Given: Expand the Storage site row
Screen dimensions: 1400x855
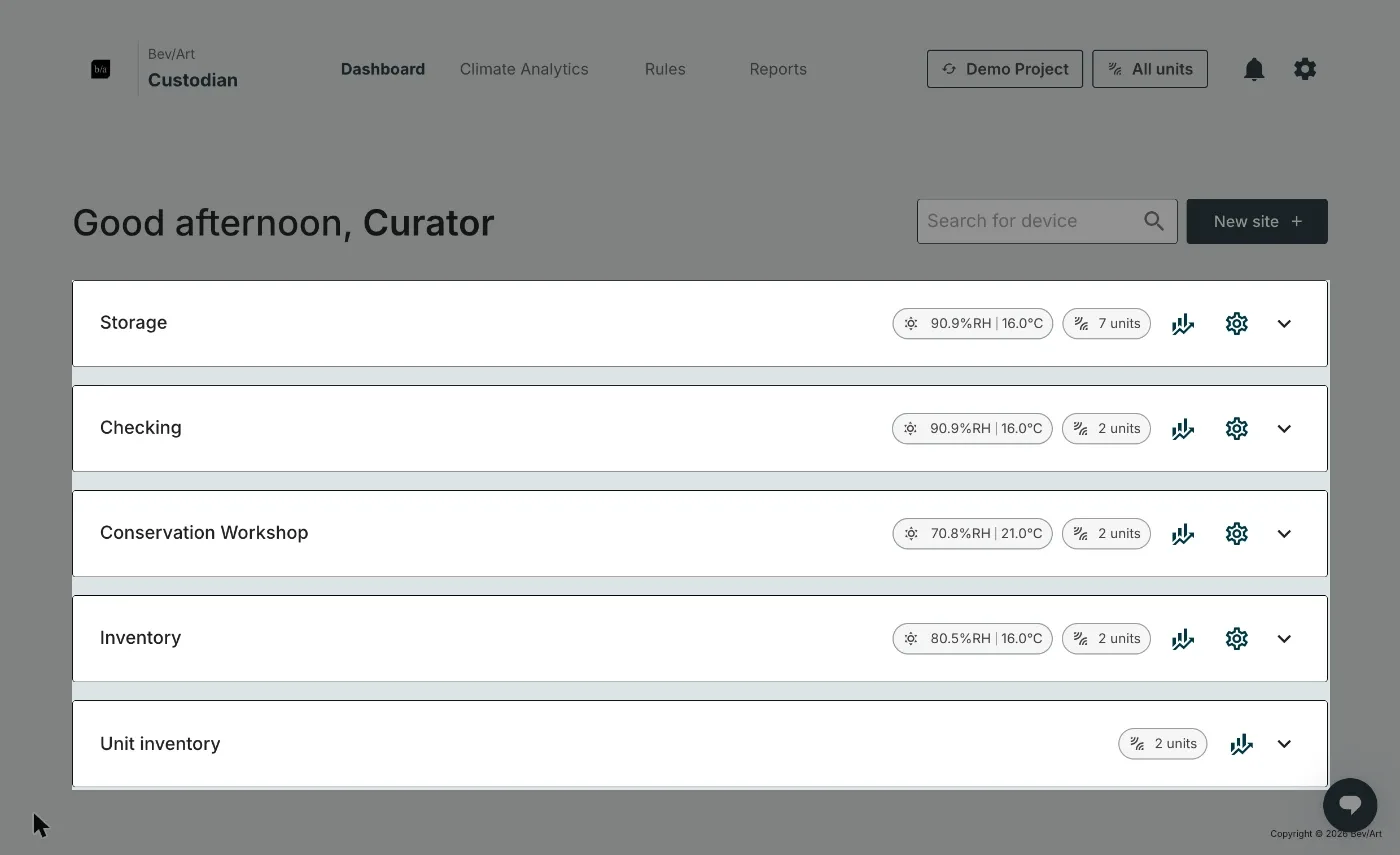Looking at the screenshot, I should [x=1284, y=324].
